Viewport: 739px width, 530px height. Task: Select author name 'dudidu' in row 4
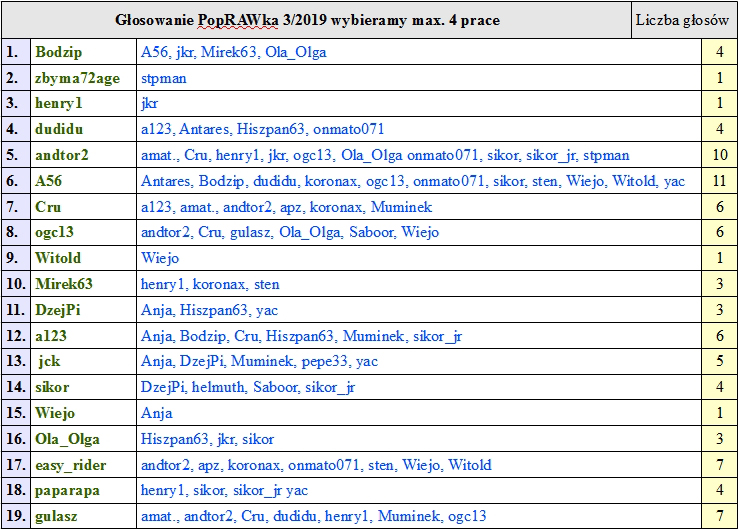(59, 129)
